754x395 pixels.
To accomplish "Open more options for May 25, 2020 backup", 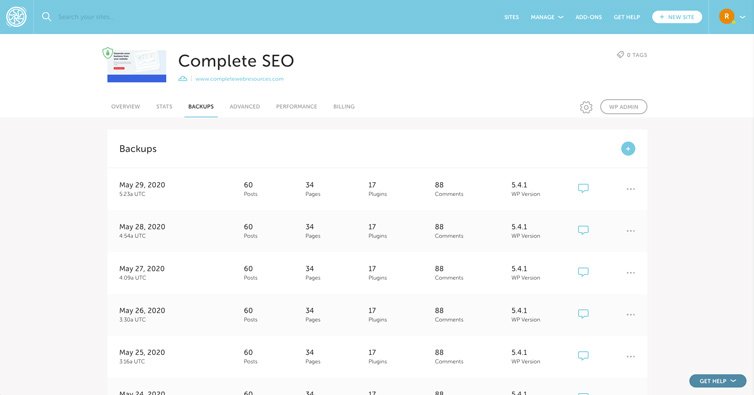I will 630,357.
